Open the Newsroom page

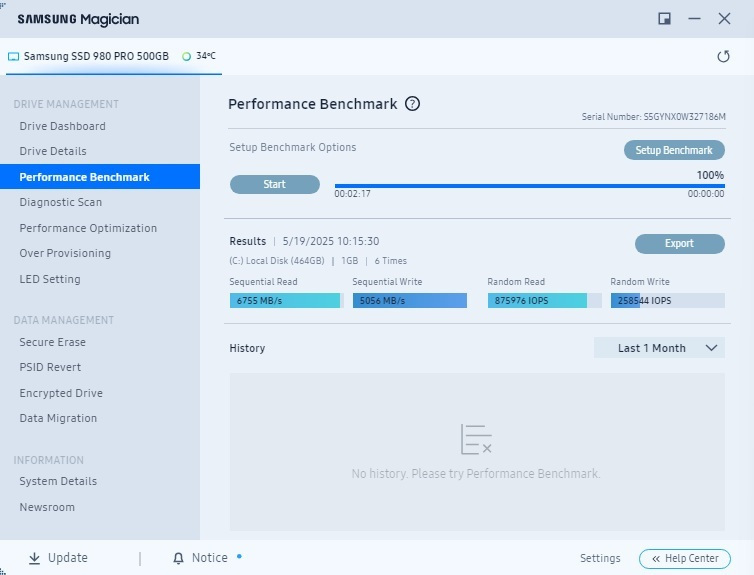47,507
